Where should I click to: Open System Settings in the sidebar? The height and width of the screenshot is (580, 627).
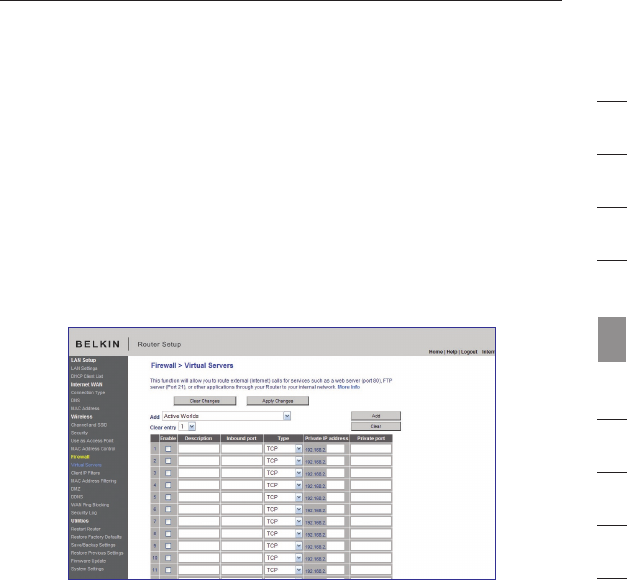87,569
